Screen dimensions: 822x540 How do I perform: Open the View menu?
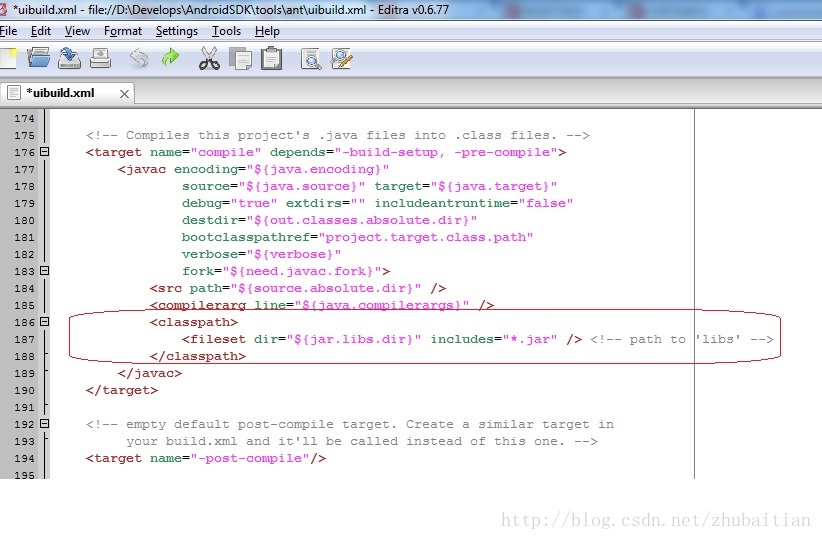click(x=77, y=31)
